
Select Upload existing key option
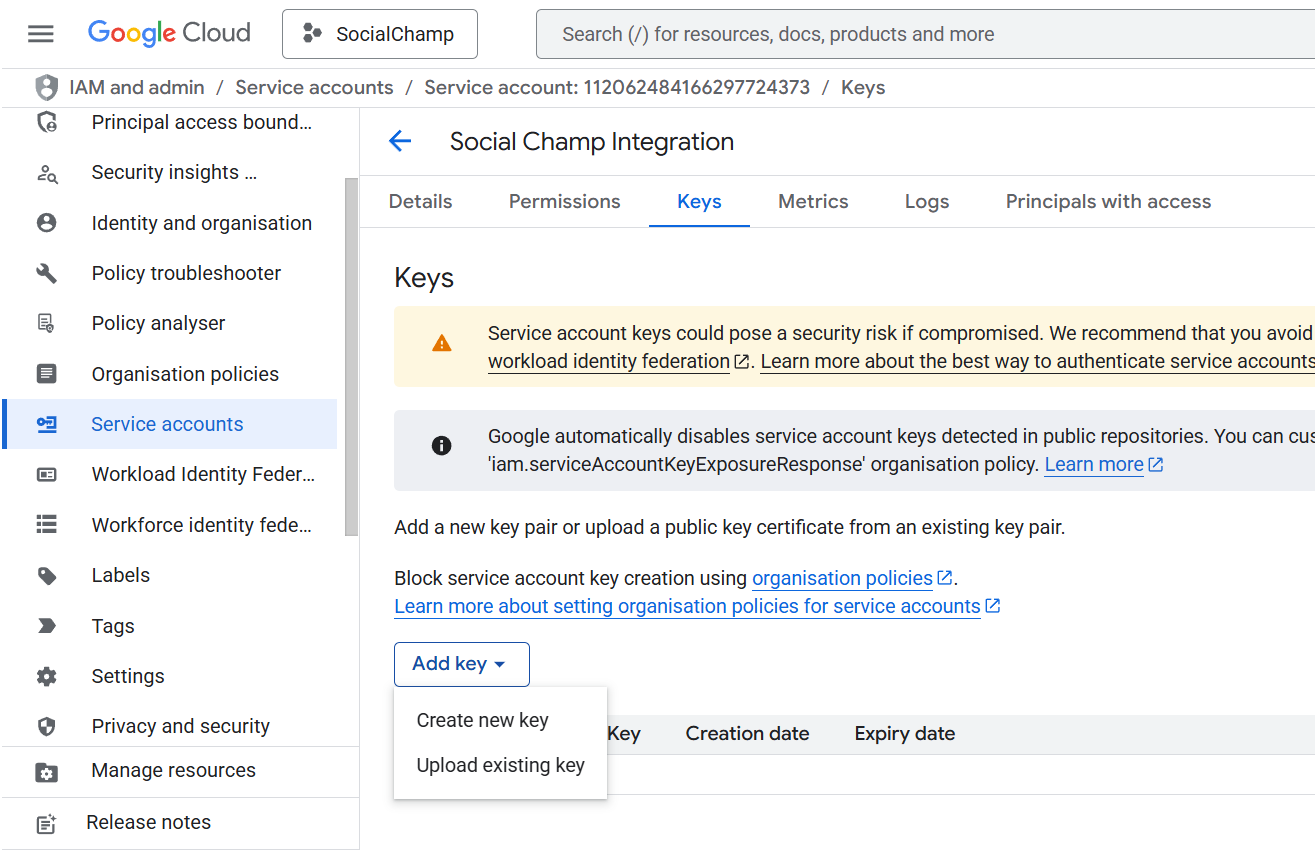coord(500,765)
